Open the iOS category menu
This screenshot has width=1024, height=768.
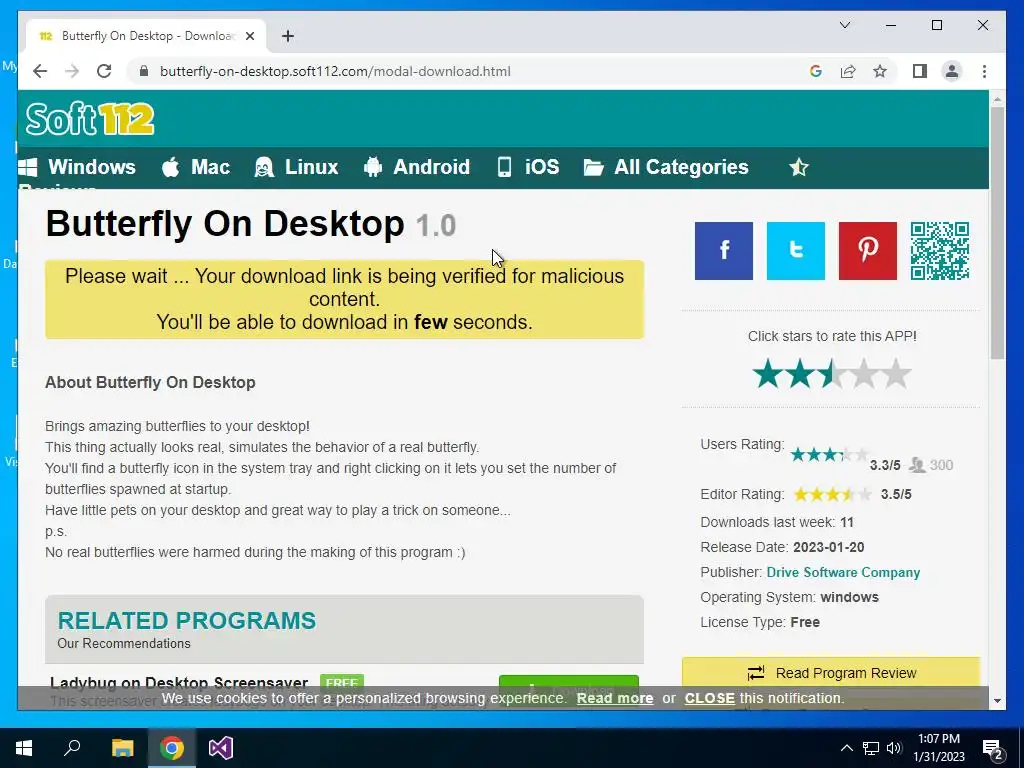(528, 167)
